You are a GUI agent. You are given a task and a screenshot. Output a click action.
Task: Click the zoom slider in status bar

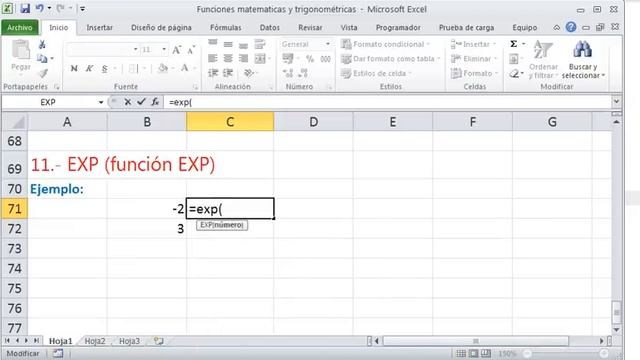coord(565,353)
